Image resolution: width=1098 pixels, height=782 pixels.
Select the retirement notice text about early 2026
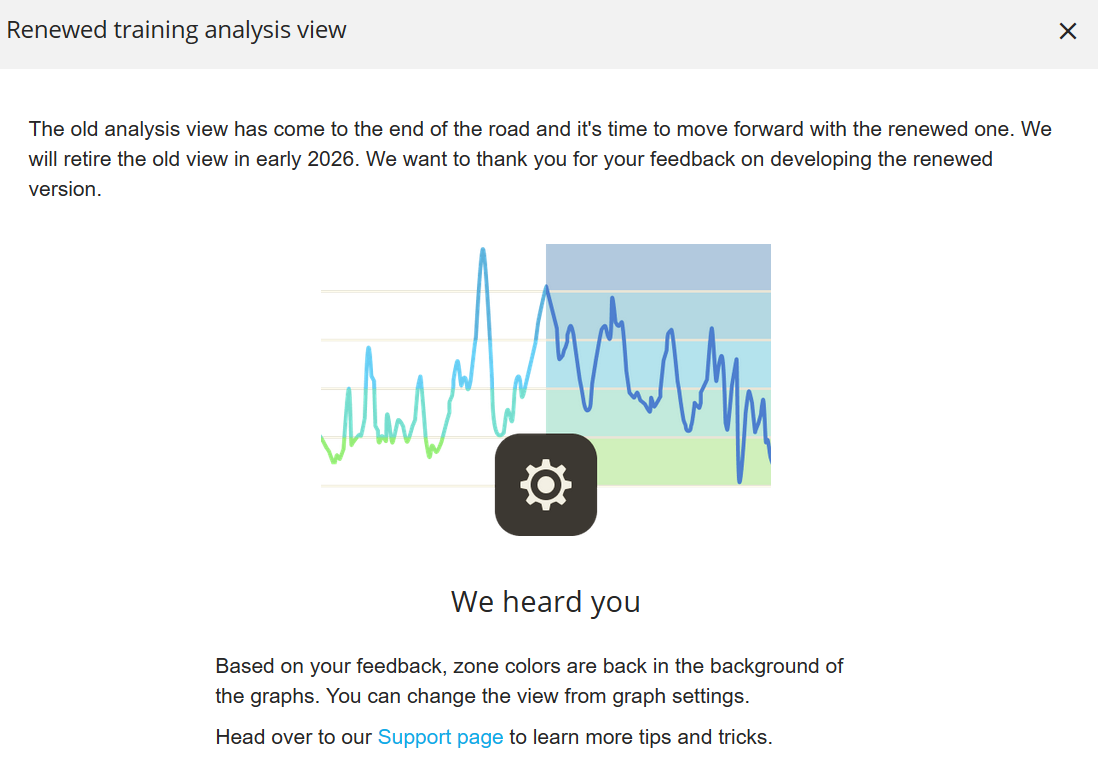540,158
